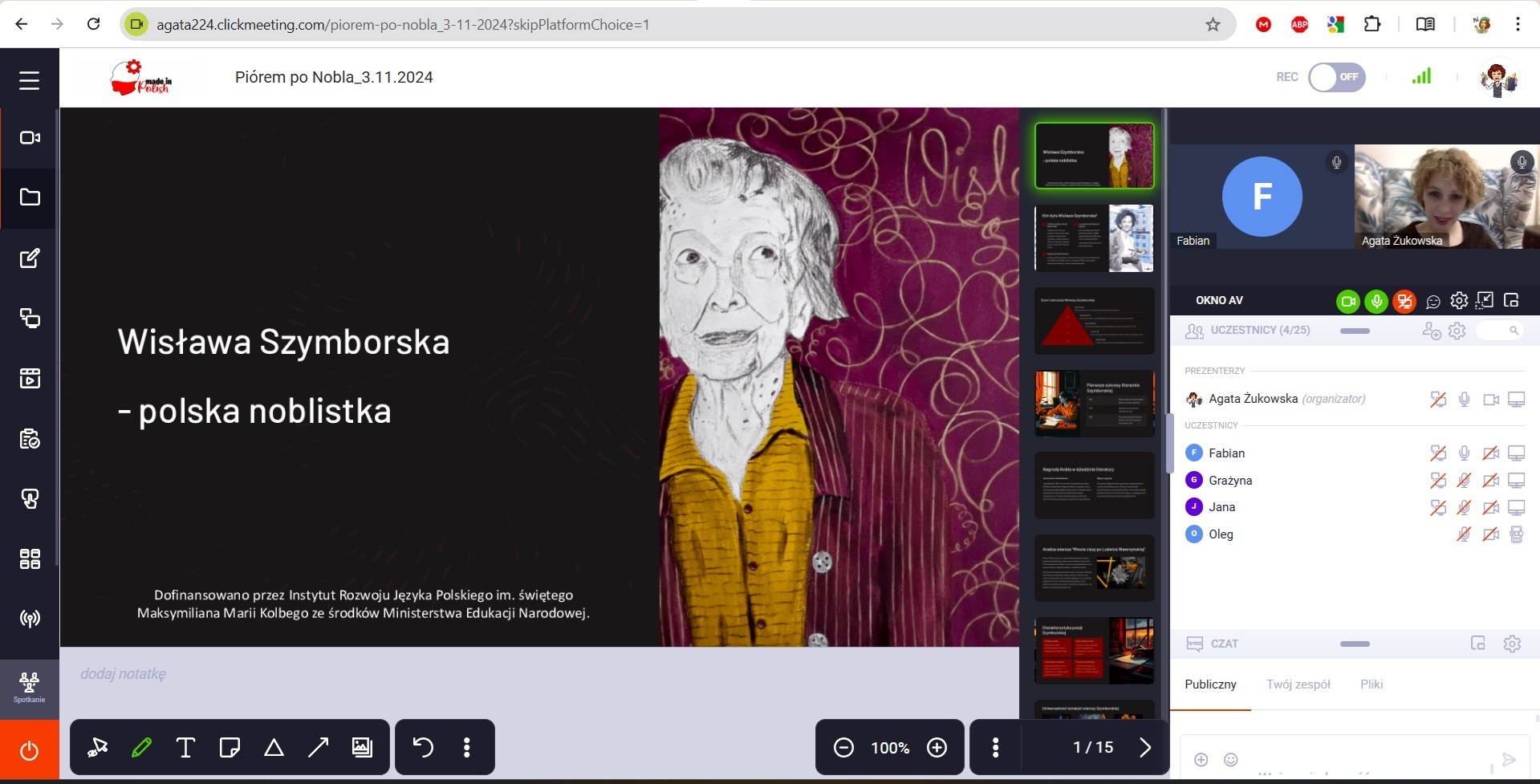1540x784 pixels.
Task: Open chat settings gear
Action: [x=1512, y=644]
